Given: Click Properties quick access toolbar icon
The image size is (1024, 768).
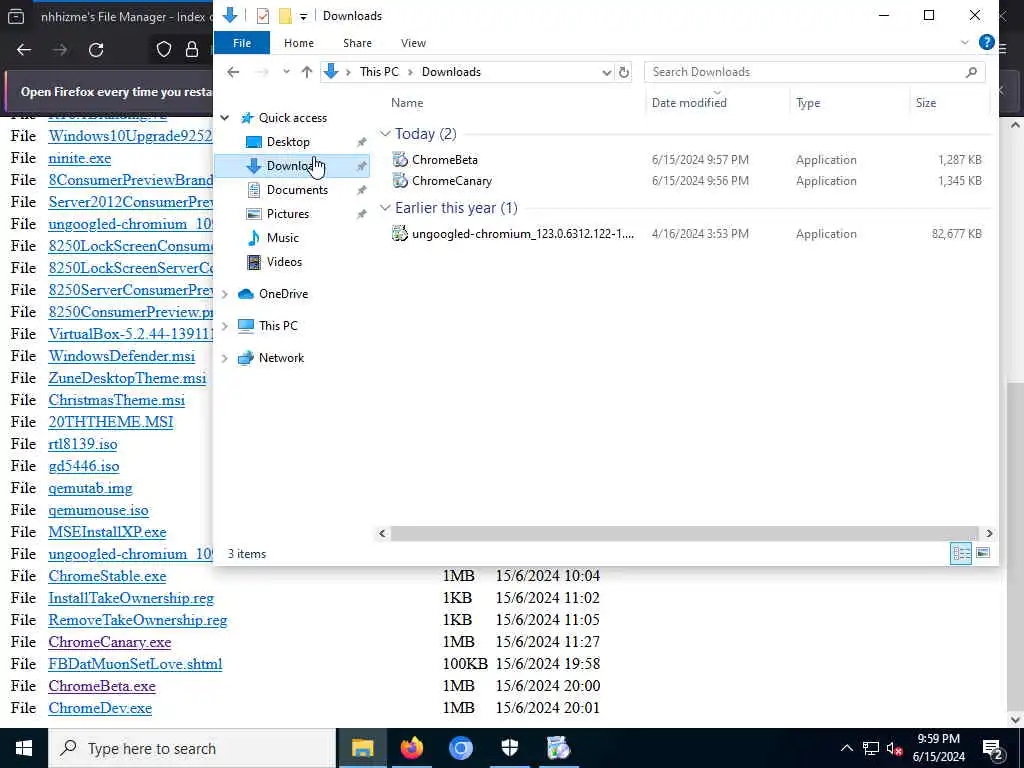Looking at the screenshot, I should coord(263,16).
